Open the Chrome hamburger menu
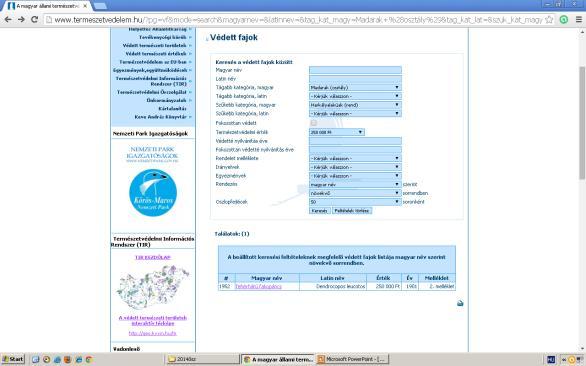This screenshot has height=366, width=586. (579, 19)
